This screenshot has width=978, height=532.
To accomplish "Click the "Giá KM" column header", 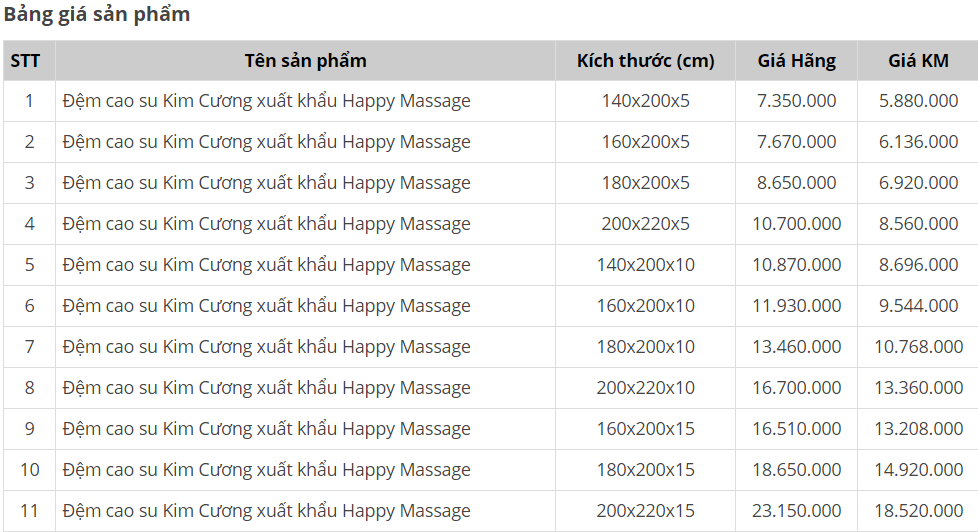I will click(x=918, y=61).
